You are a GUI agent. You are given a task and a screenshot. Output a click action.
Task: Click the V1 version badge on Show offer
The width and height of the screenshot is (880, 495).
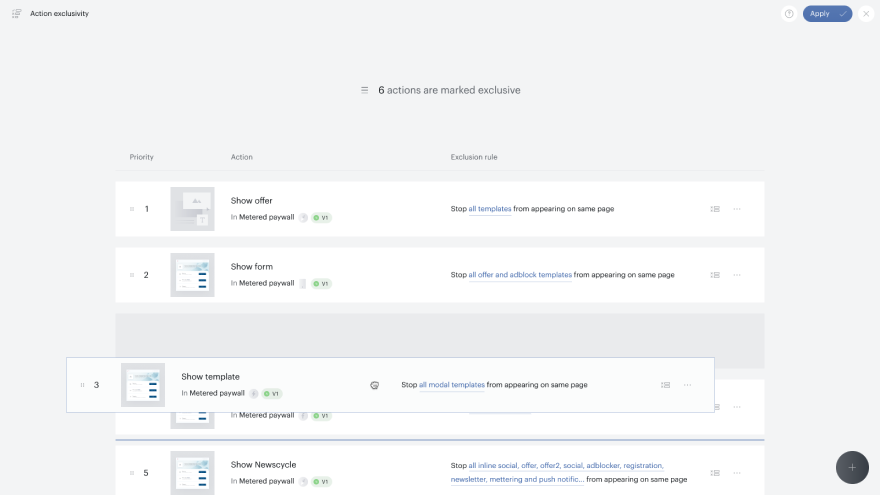pos(322,218)
